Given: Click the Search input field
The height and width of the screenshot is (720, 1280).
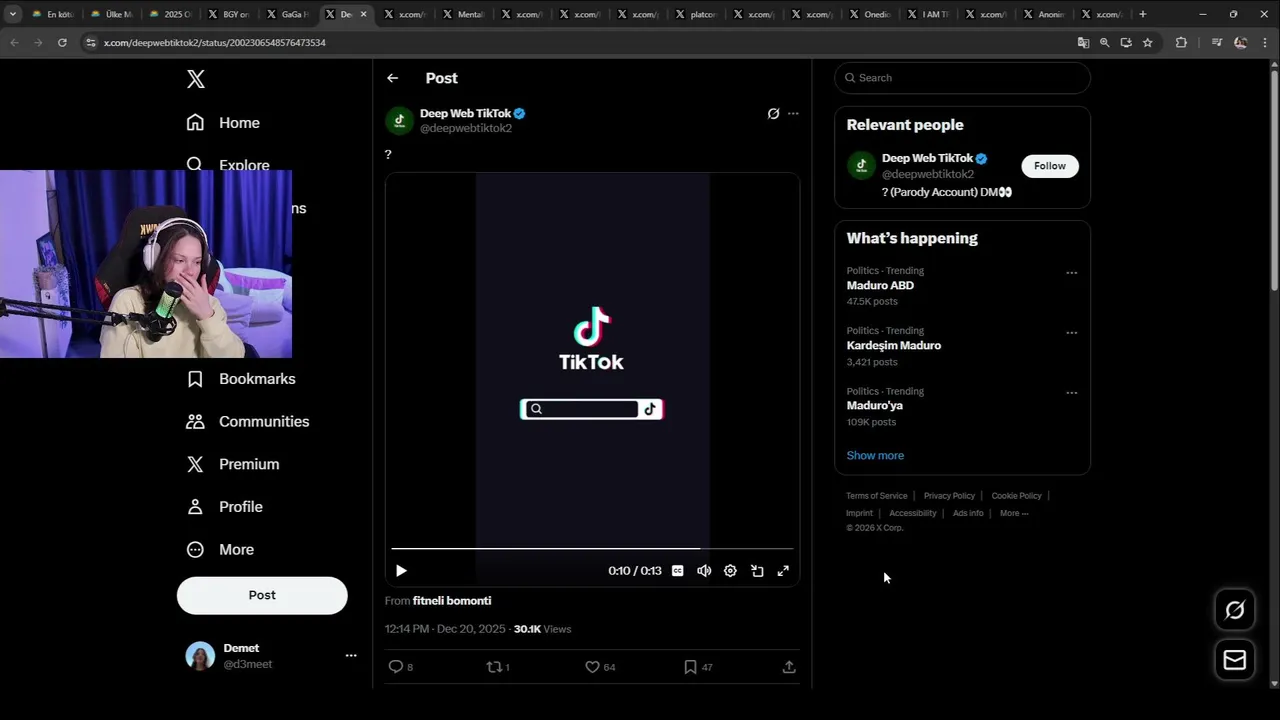Looking at the screenshot, I should pyautogui.click(x=962, y=78).
